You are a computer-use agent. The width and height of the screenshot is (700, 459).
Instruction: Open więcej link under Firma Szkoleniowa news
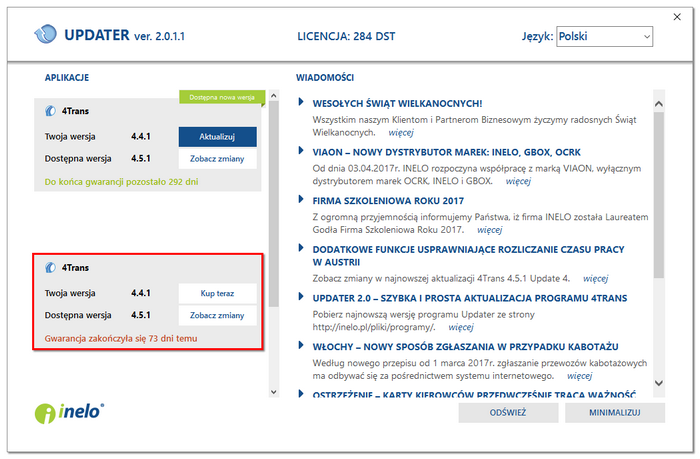pos(490,230)
